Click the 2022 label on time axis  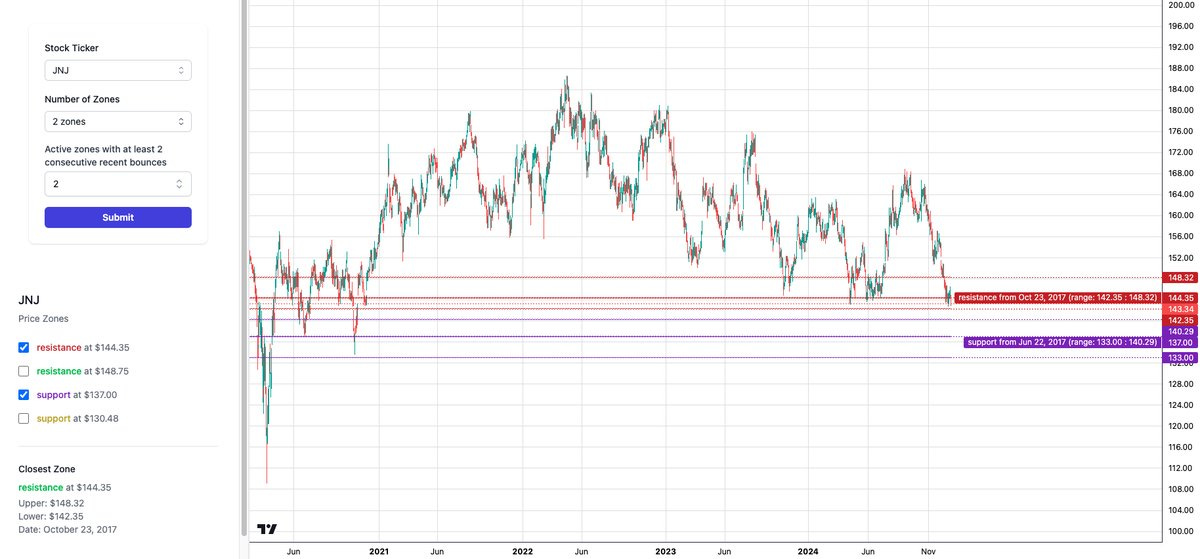pyautogui.click(x=522, y=551)
